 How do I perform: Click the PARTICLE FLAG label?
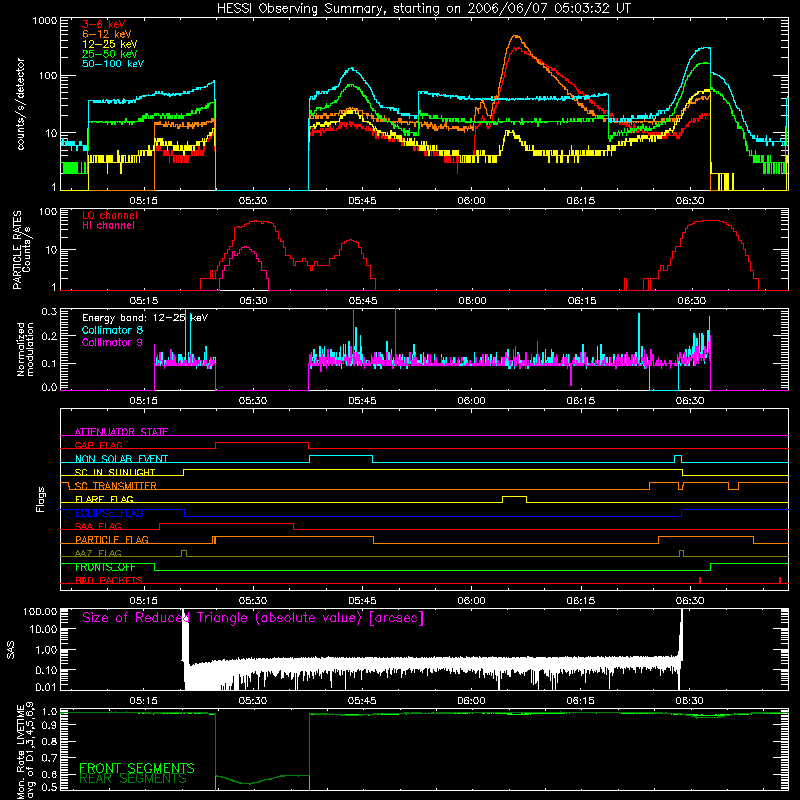112,540
